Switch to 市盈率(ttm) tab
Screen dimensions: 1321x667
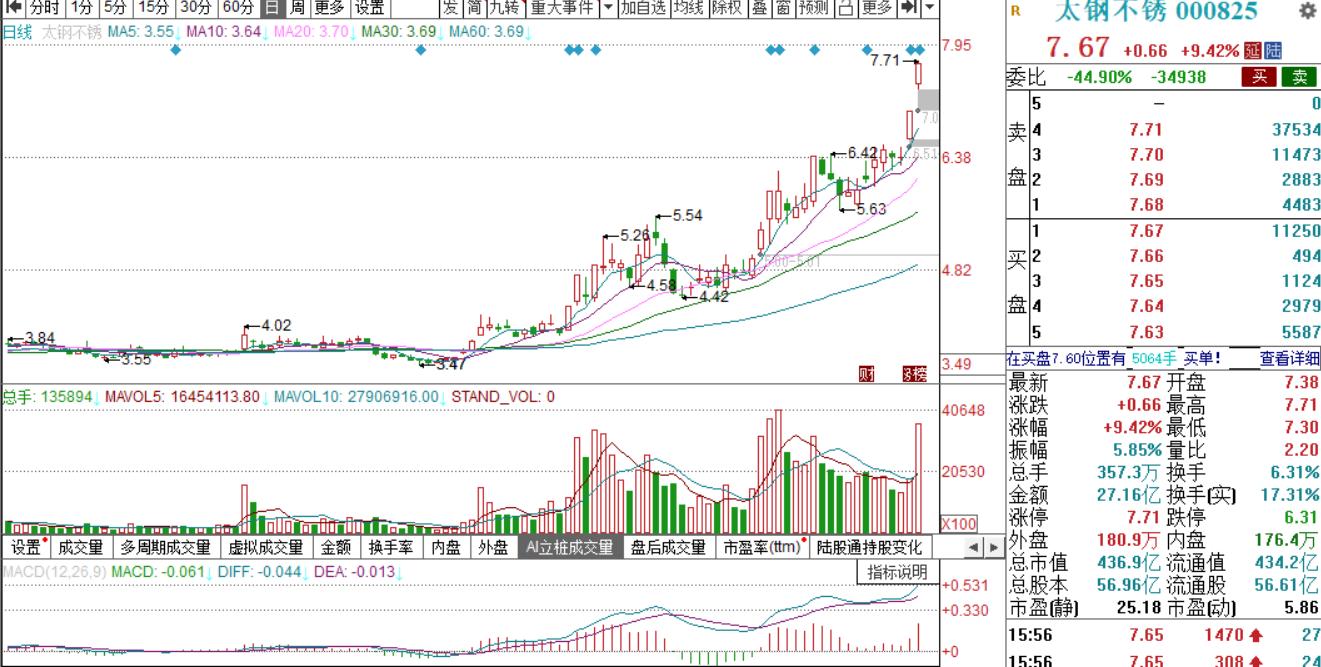coord(763,547)
